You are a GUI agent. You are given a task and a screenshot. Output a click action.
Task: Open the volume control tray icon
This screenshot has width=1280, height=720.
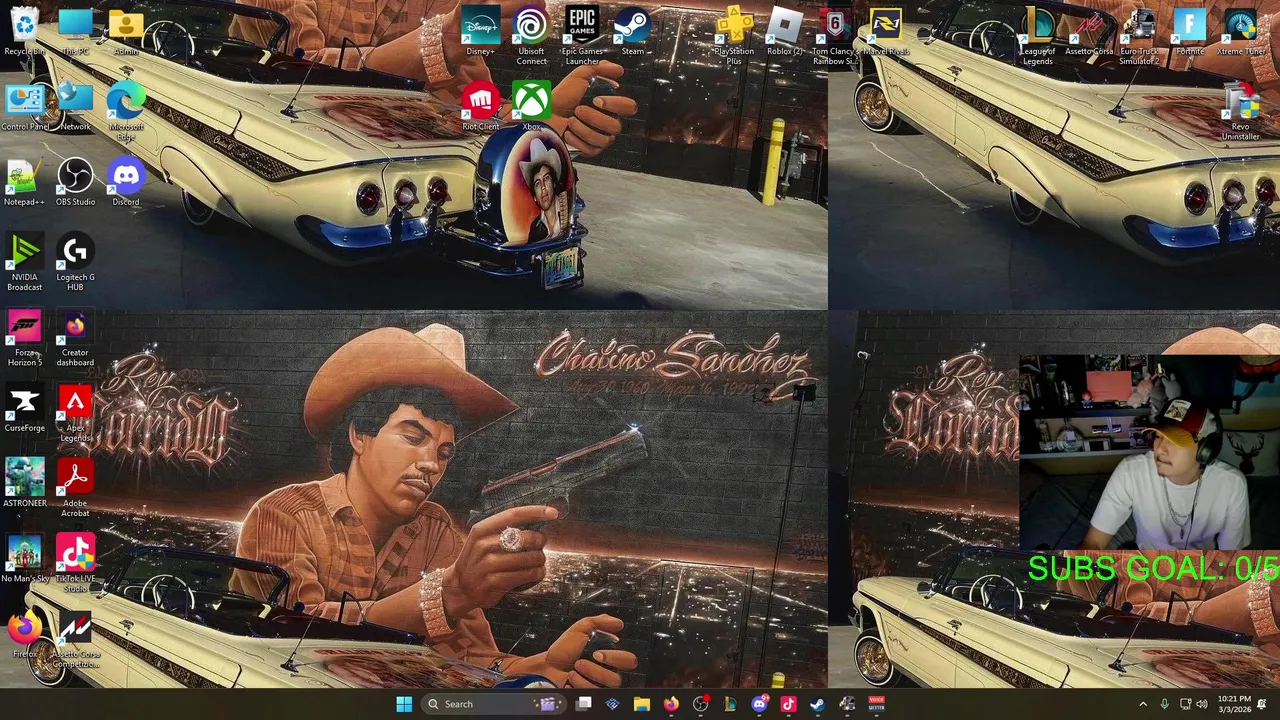tap(1202, 704)
